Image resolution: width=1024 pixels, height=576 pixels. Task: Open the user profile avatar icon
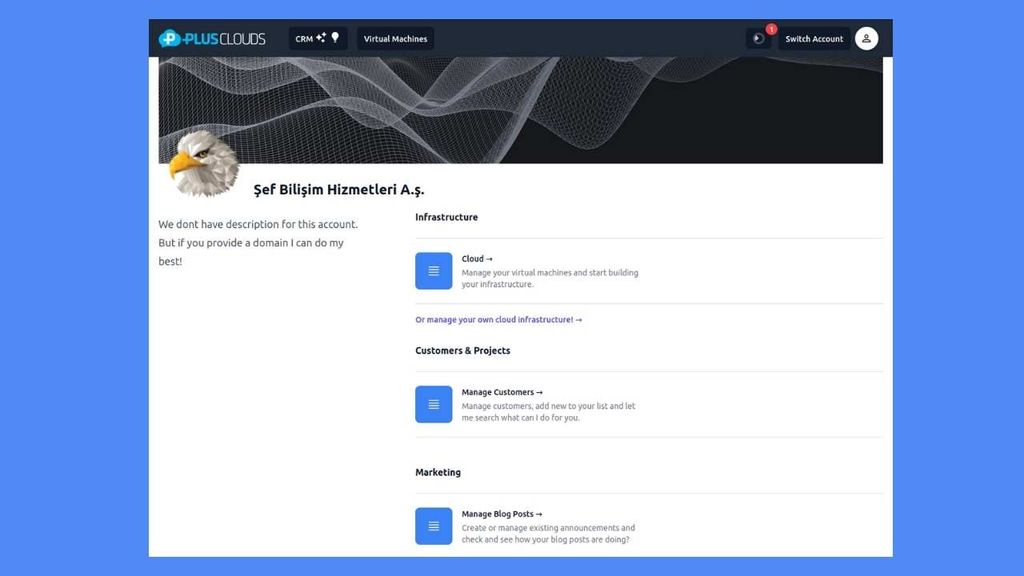pyautogui.click(x=867, y=39)
